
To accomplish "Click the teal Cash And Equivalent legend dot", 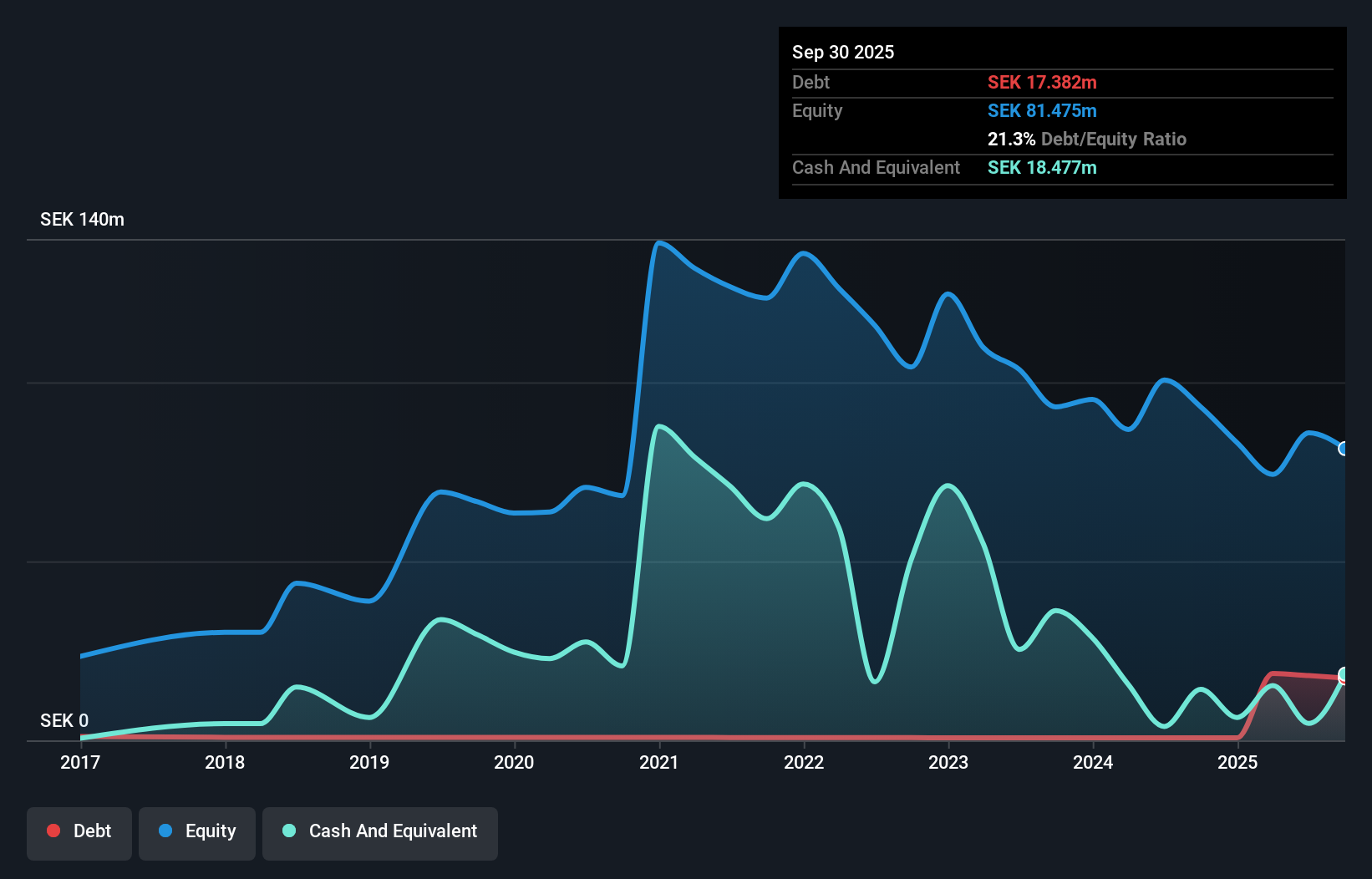I will pos(288,831).
